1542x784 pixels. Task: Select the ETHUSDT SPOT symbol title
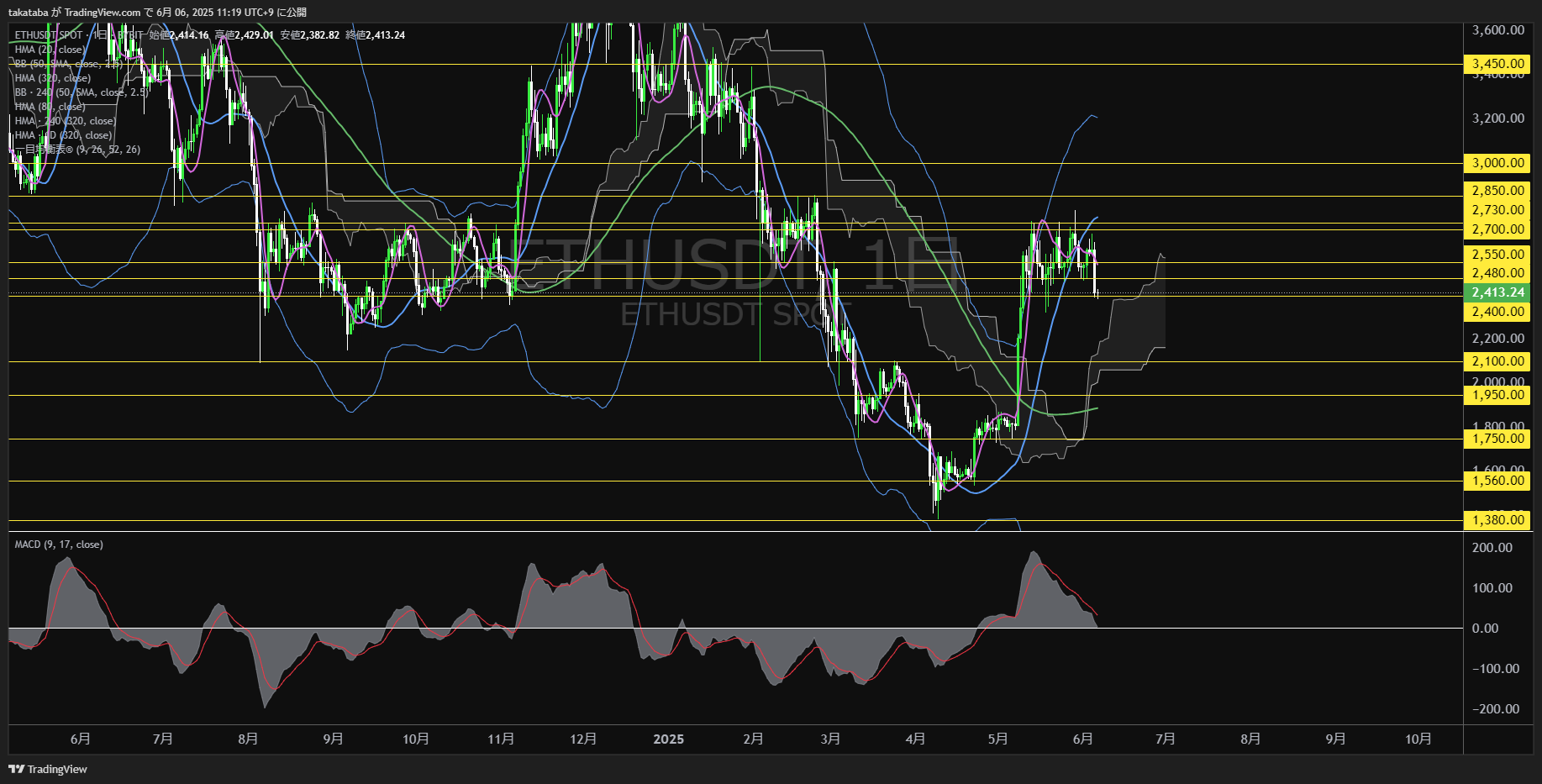pyautogui.click(x=48, y=35)
